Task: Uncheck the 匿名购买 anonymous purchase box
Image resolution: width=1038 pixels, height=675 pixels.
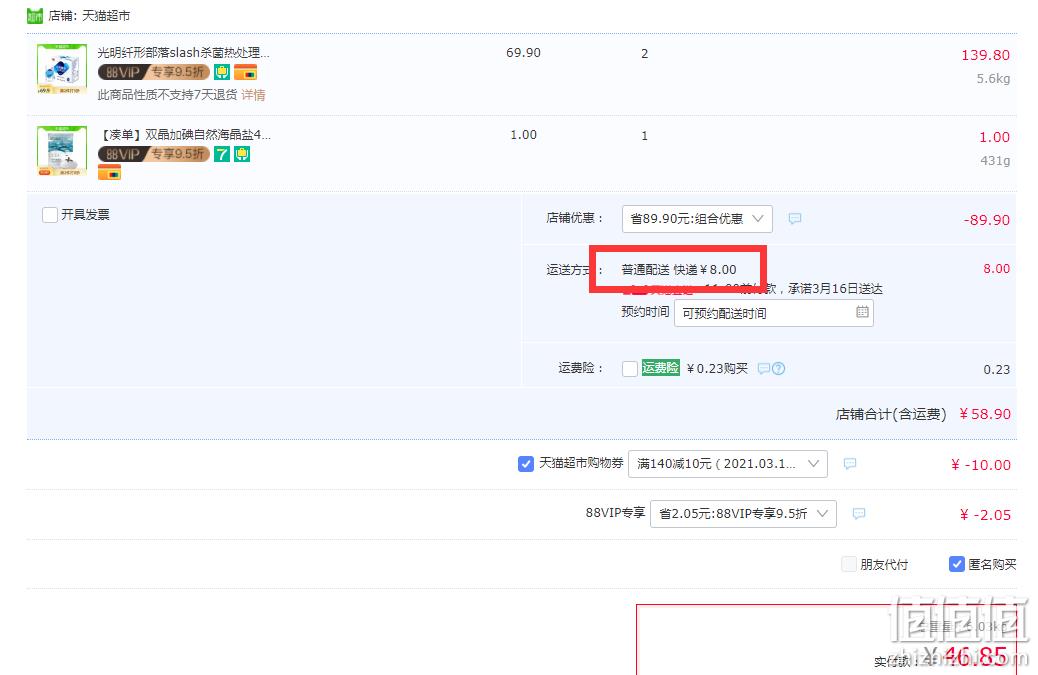Action: pos(957,564)
